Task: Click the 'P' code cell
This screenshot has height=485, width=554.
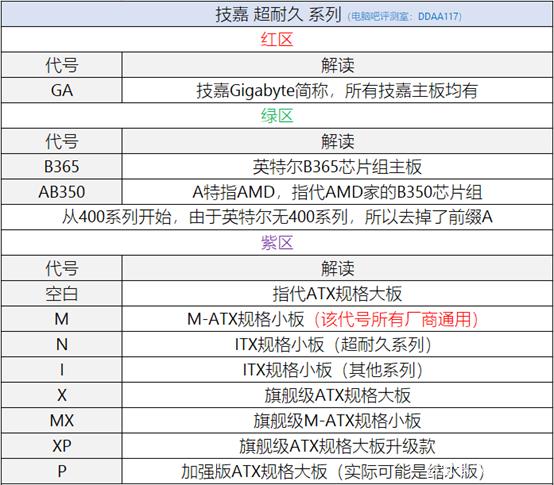Action: (x=62, y=471)
